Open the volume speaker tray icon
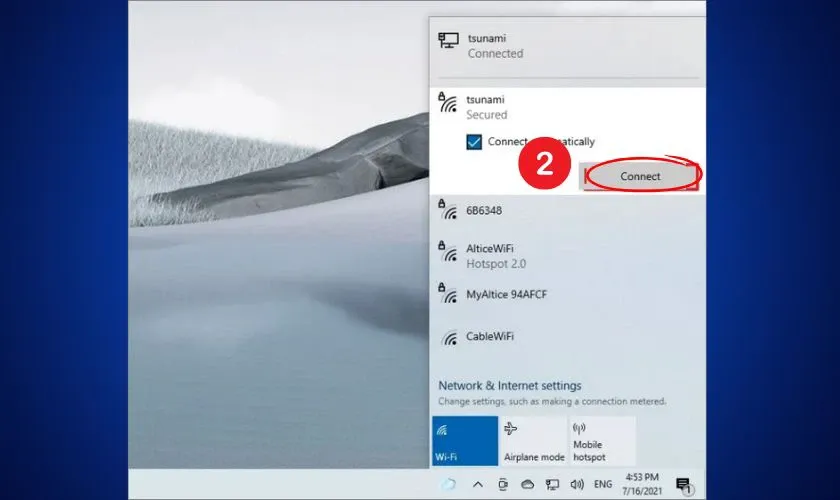The height and width of the screenshot is (500, 840). [576, 484]
